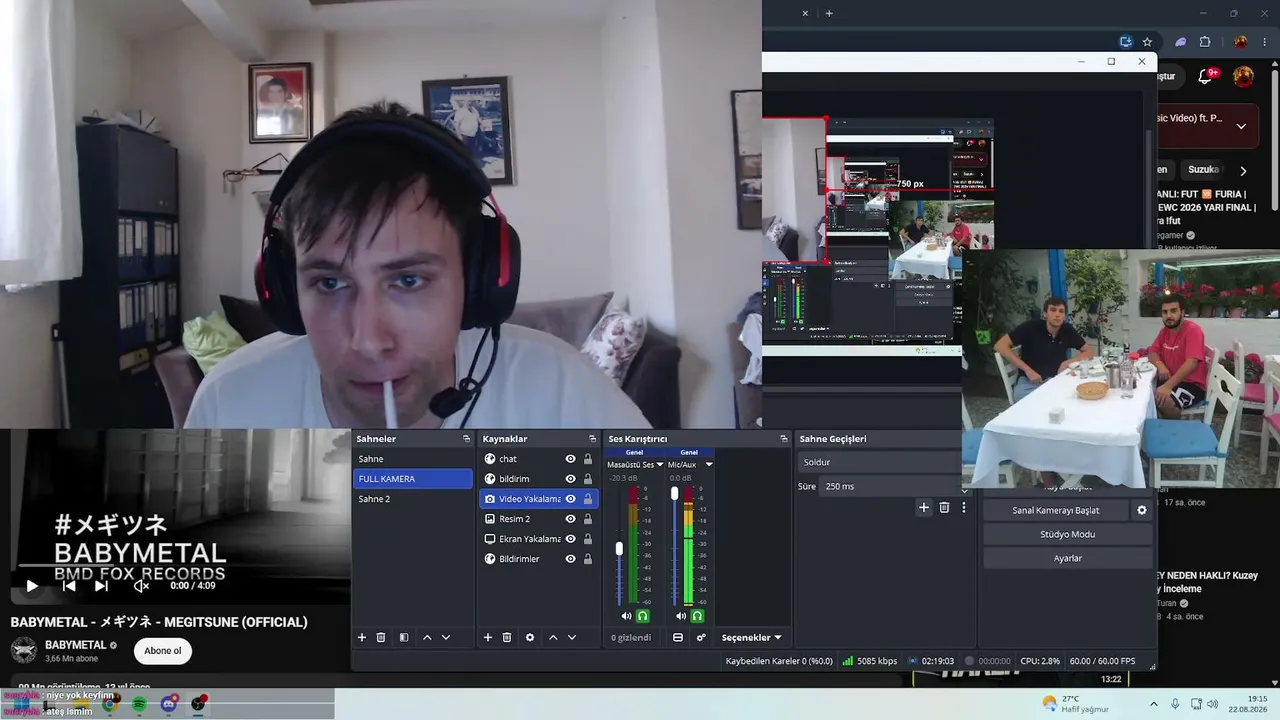Unlock the chat source
The height and width of the screenshot is (720, 1280).
tap(588, 459)
